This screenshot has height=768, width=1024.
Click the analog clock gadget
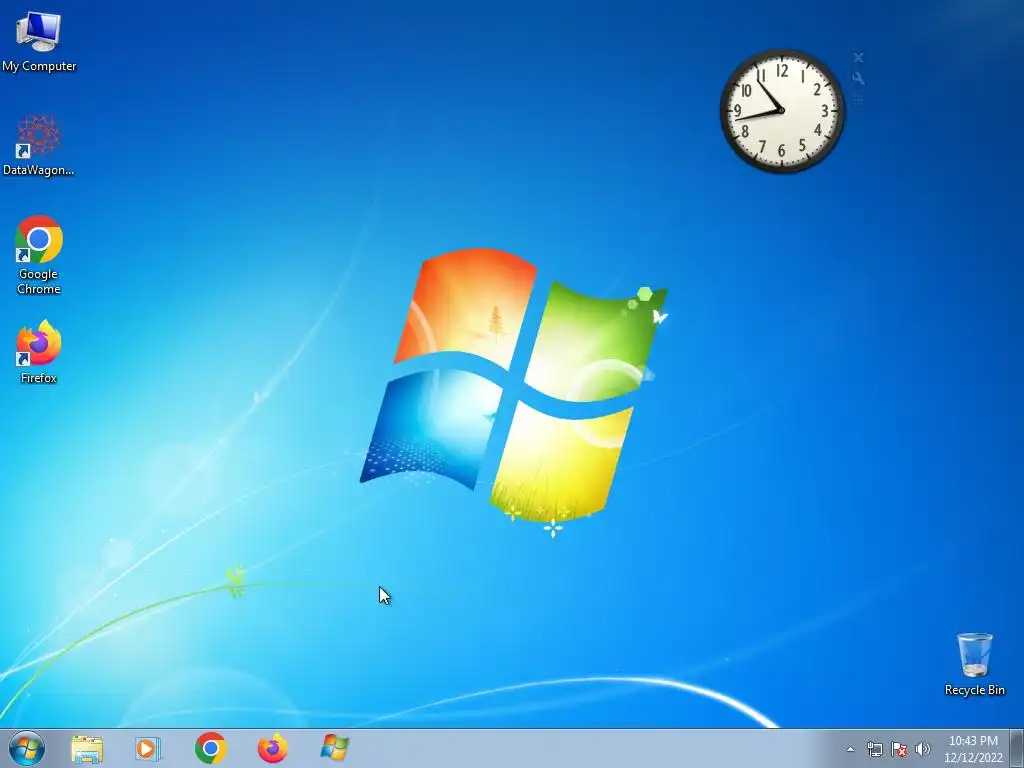782,111
